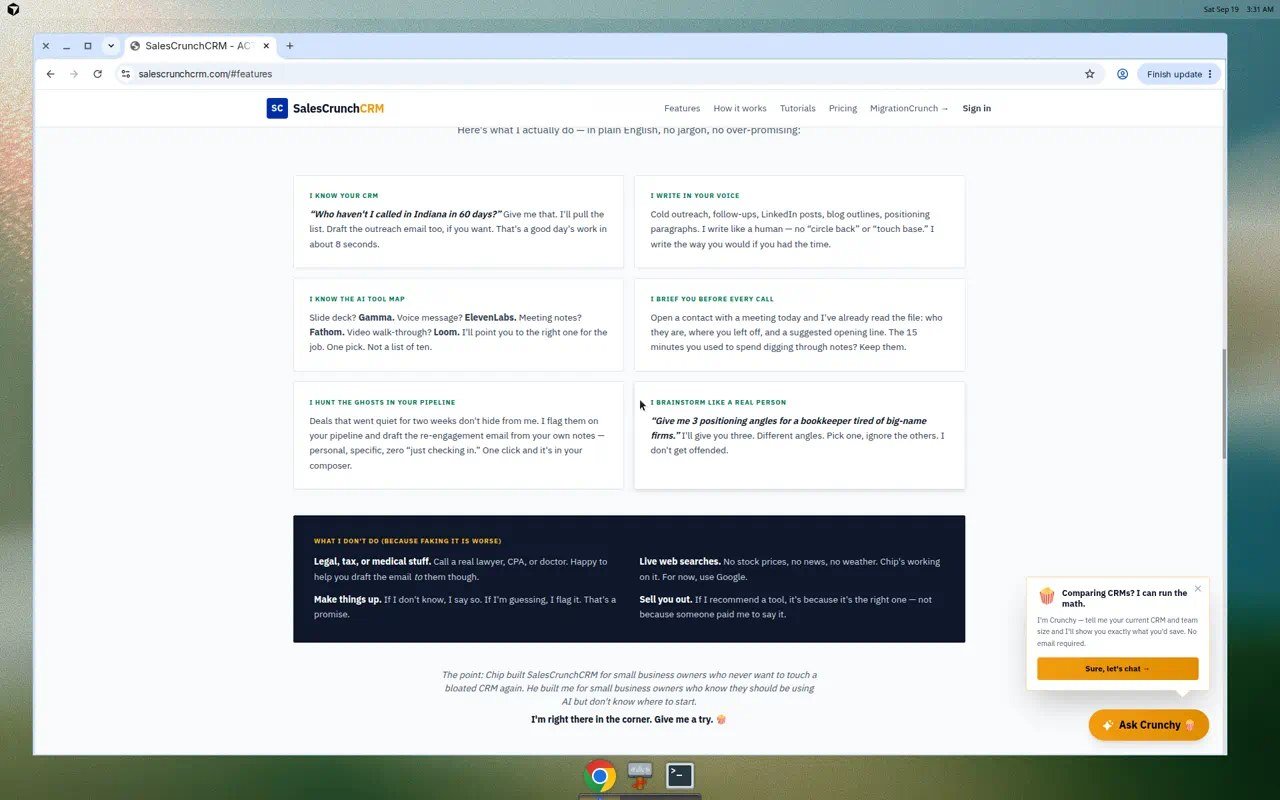Open the Ask Crunchy chat button
This screenshot has width=1280, height=800.
click(x=1148, y=725)
